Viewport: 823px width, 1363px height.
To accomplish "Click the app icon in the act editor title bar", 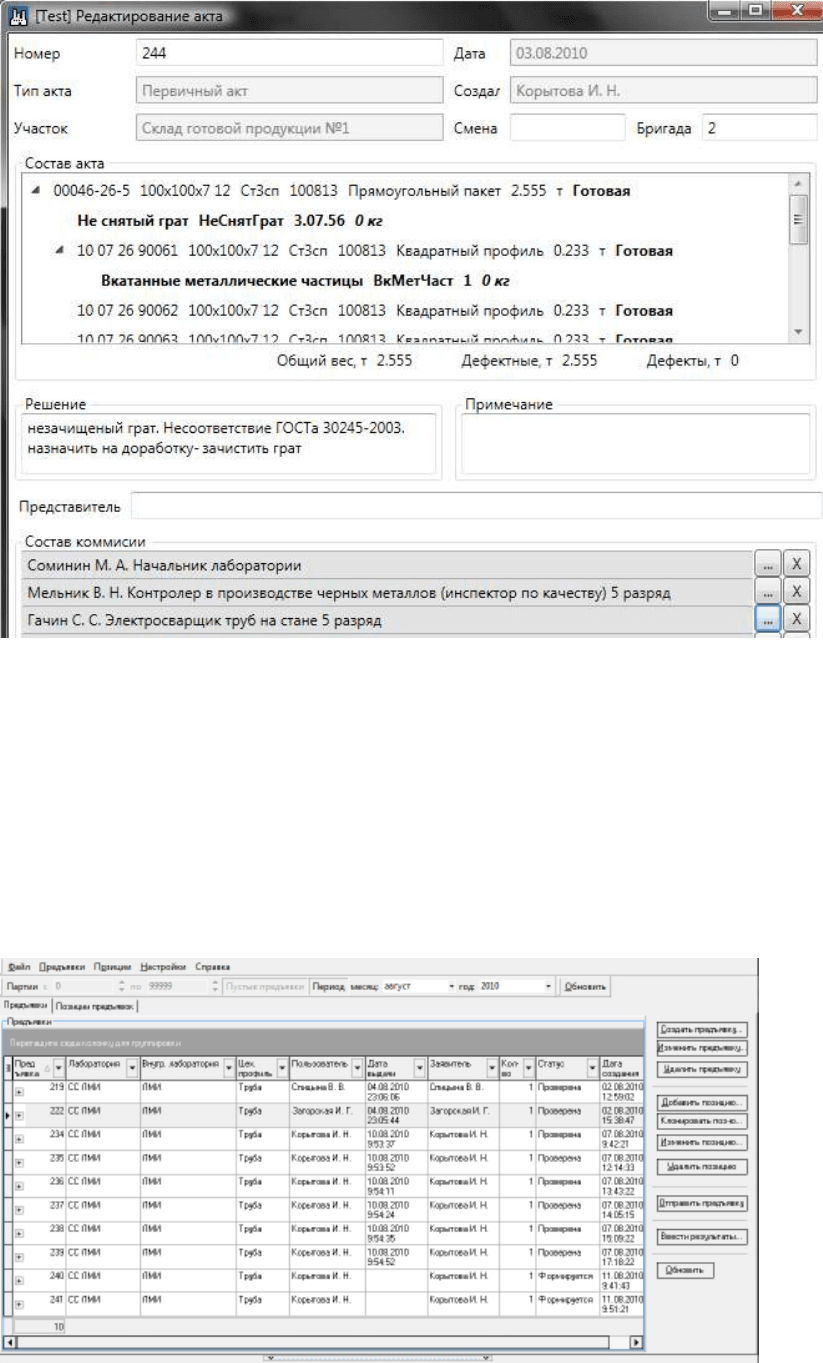I will tap(17, 17).
